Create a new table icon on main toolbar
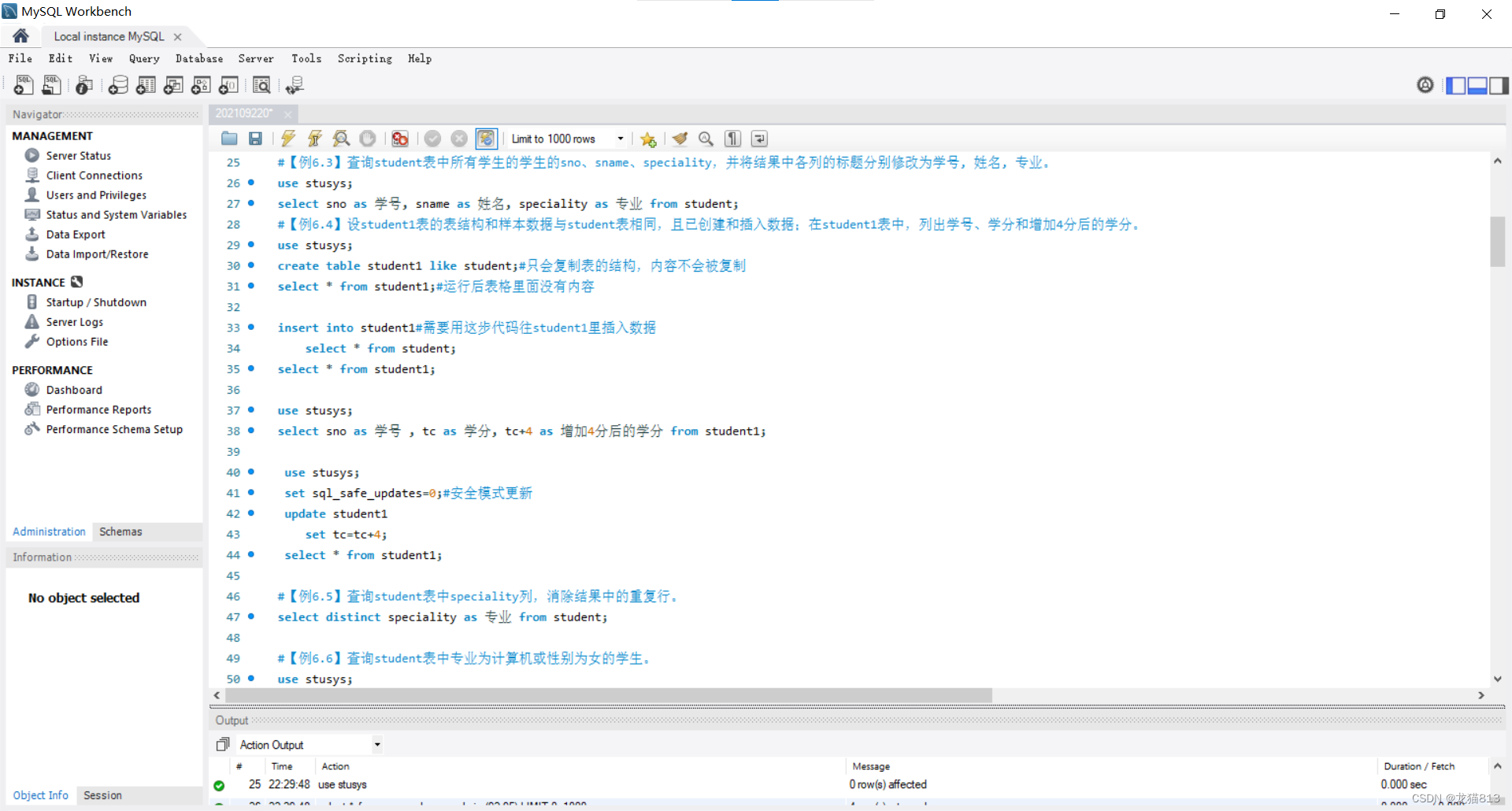 146,85
